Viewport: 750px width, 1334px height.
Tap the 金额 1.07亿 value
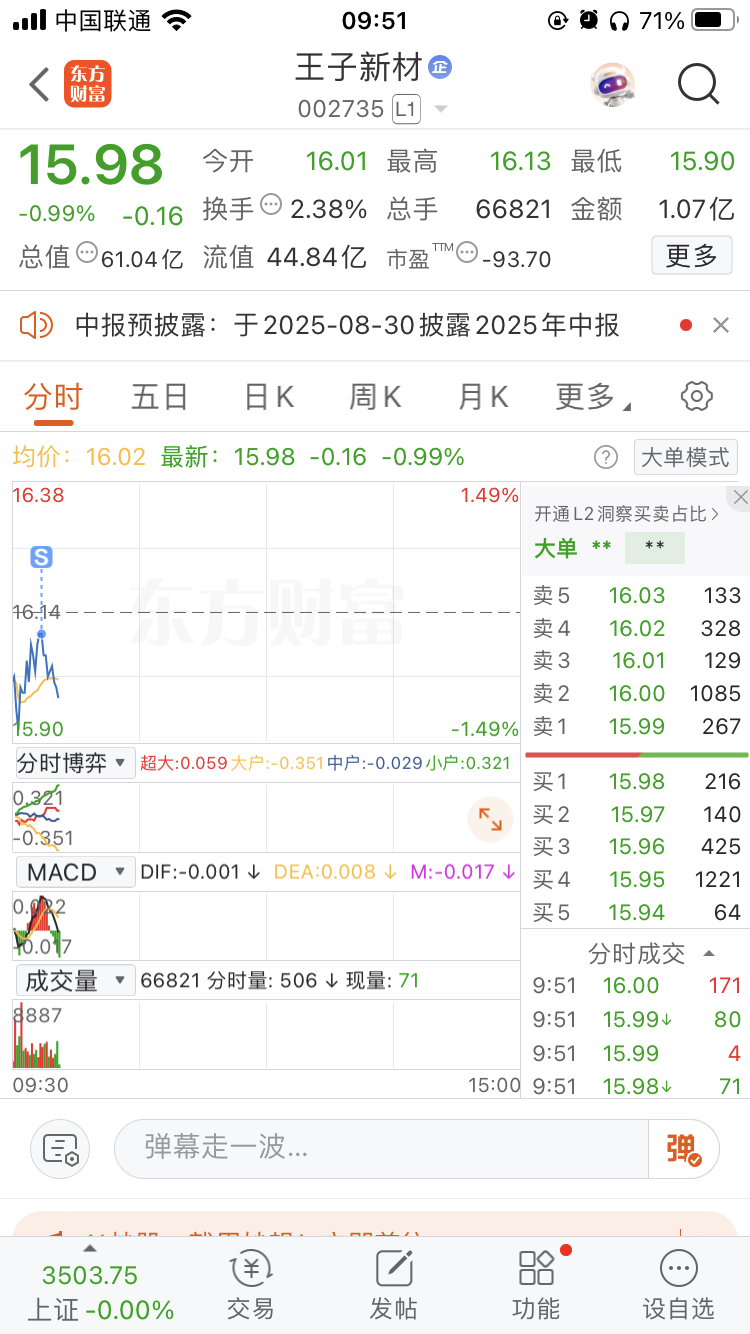[696, 209]
